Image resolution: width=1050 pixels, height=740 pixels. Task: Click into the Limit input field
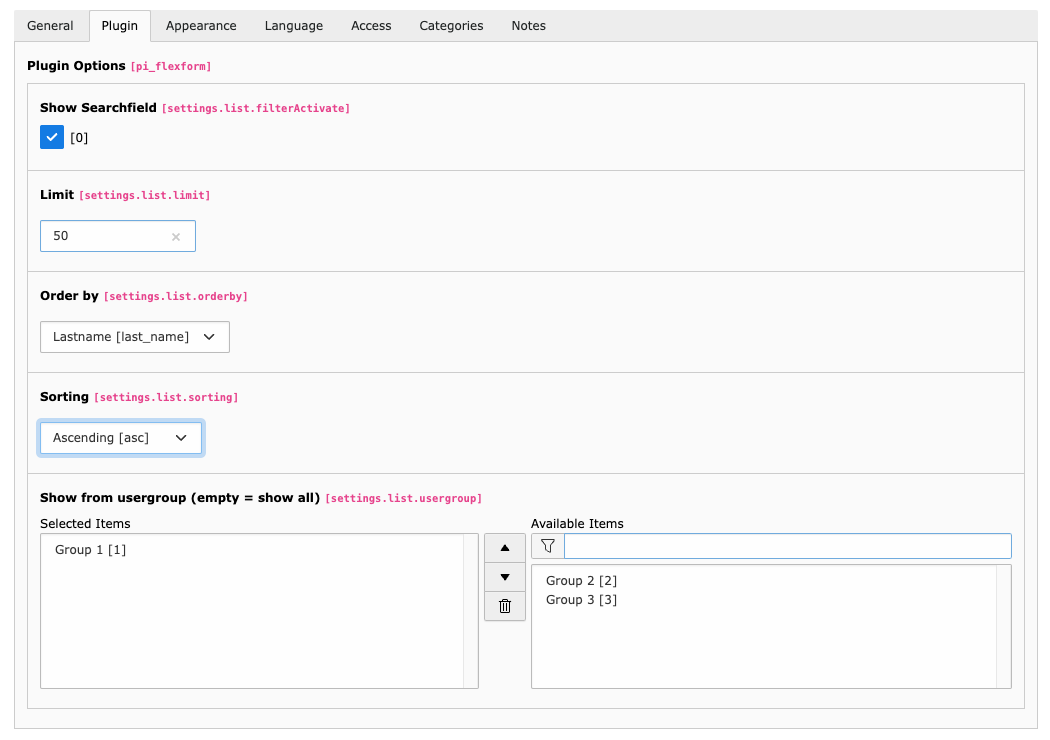(105, 237)
